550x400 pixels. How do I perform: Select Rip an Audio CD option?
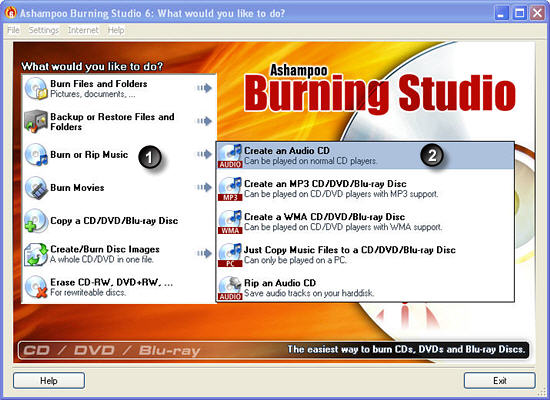tap(365, 288)
